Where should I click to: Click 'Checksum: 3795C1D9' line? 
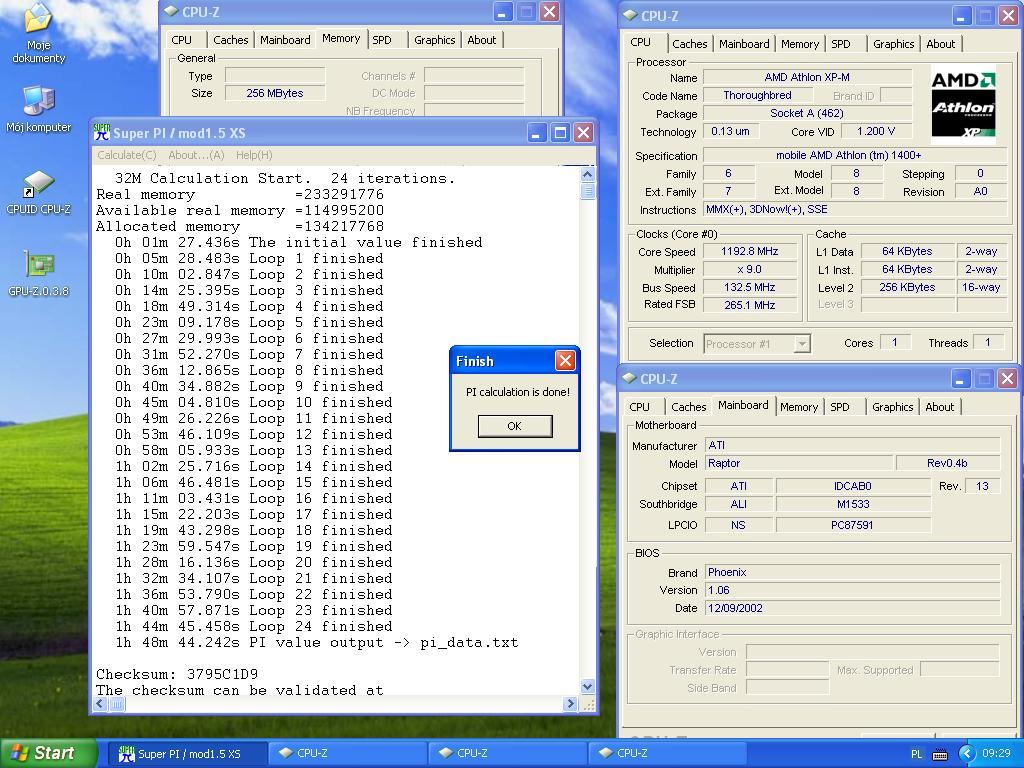click(177, 674)
